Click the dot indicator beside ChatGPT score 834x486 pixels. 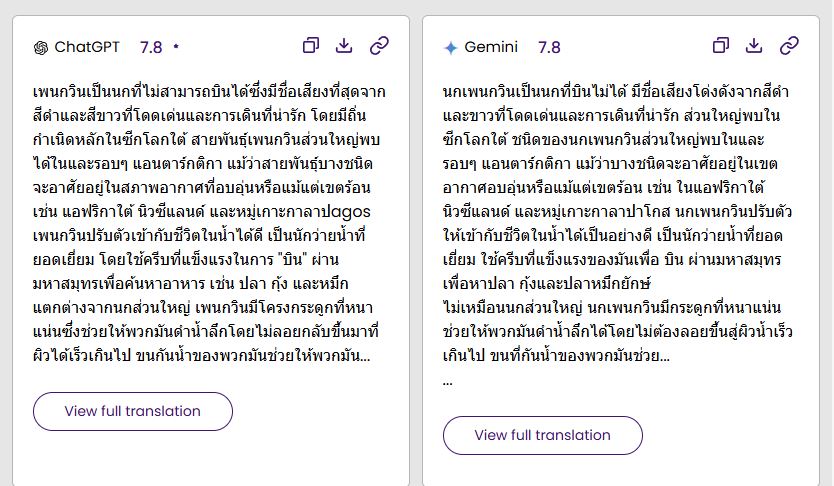tap(176, 47)
